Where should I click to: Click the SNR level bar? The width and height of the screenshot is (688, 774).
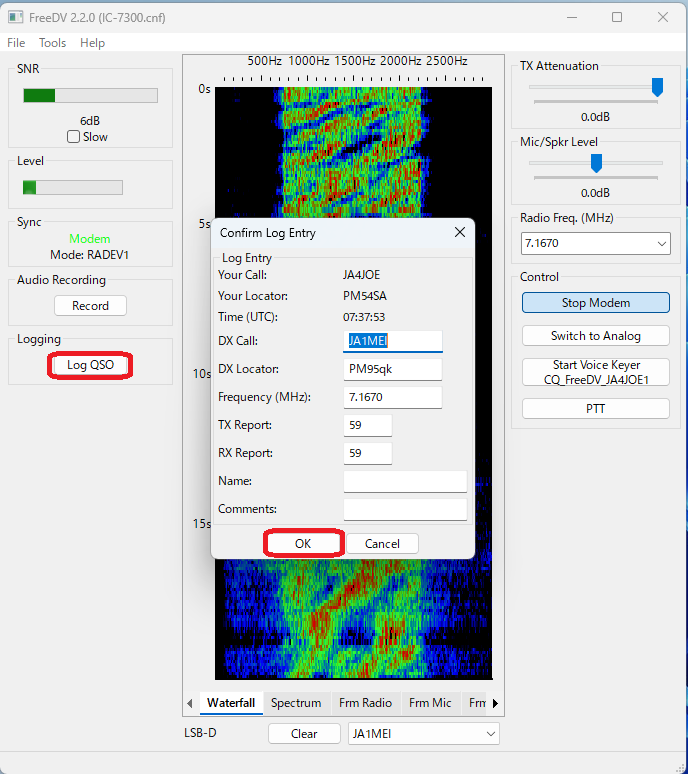[90, 95]
